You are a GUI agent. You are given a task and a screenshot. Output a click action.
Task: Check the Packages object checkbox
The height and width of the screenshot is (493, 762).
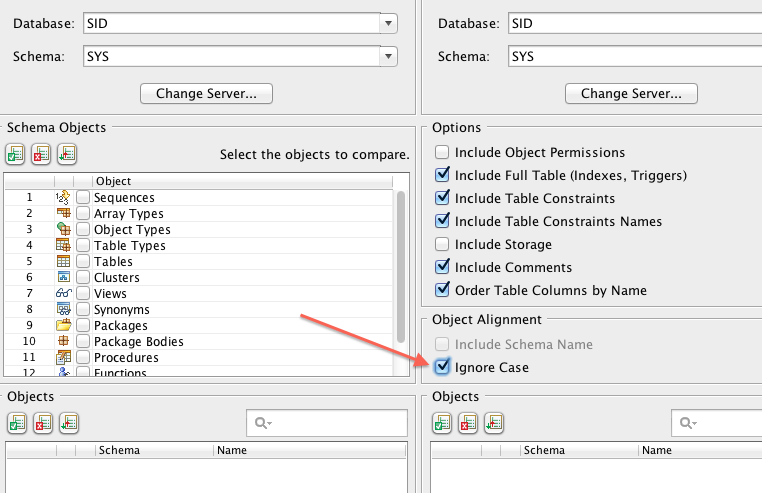click(x=83, y=325)
